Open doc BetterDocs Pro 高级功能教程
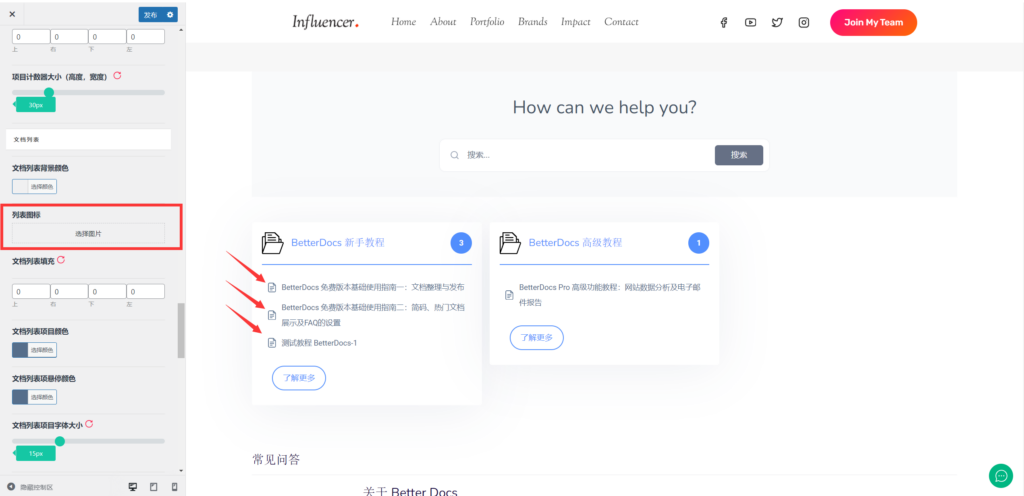 610,295
